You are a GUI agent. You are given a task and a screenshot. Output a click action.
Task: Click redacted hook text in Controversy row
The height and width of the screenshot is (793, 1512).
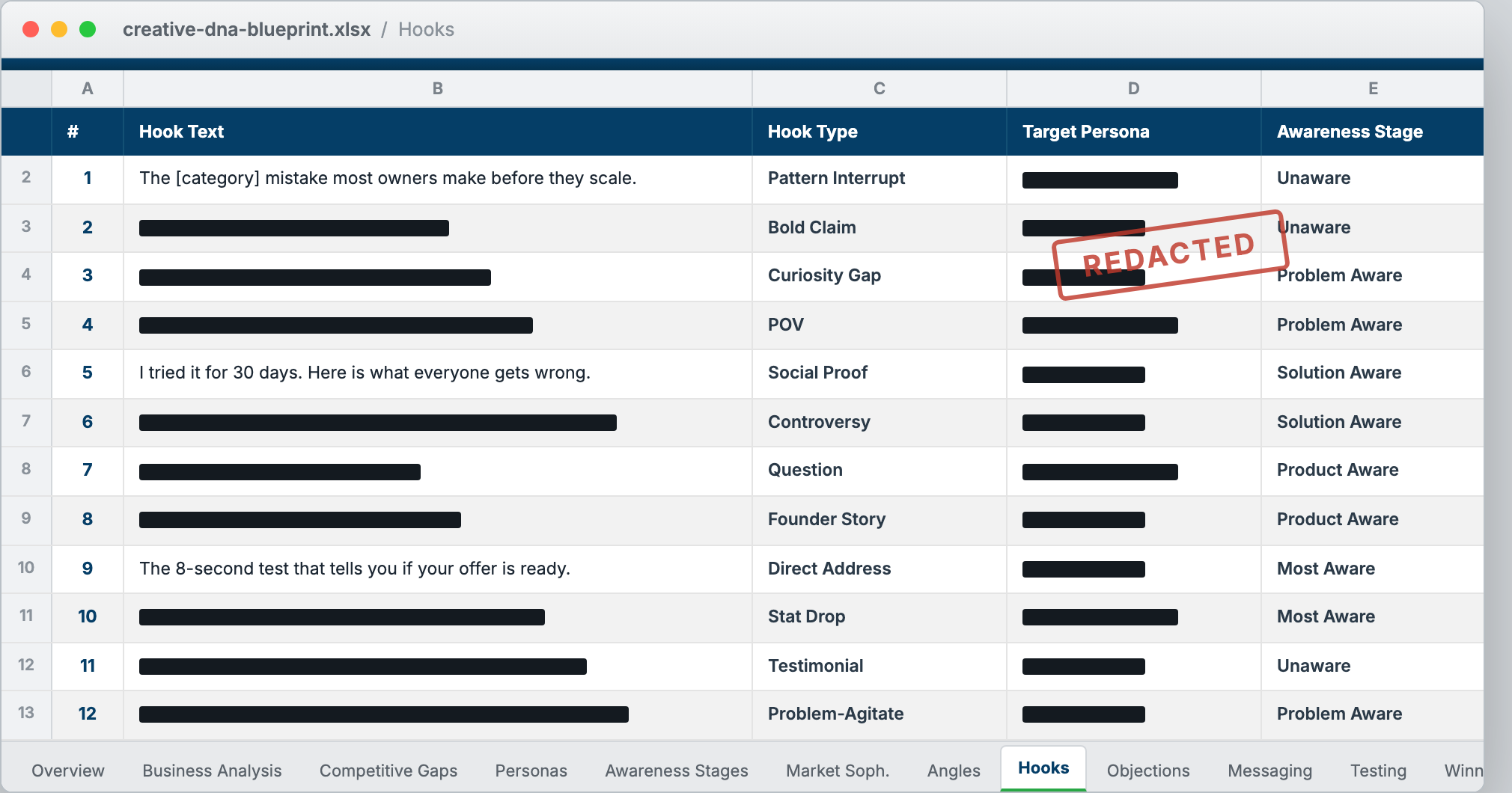pyautogui.click(x=378, y=423)
